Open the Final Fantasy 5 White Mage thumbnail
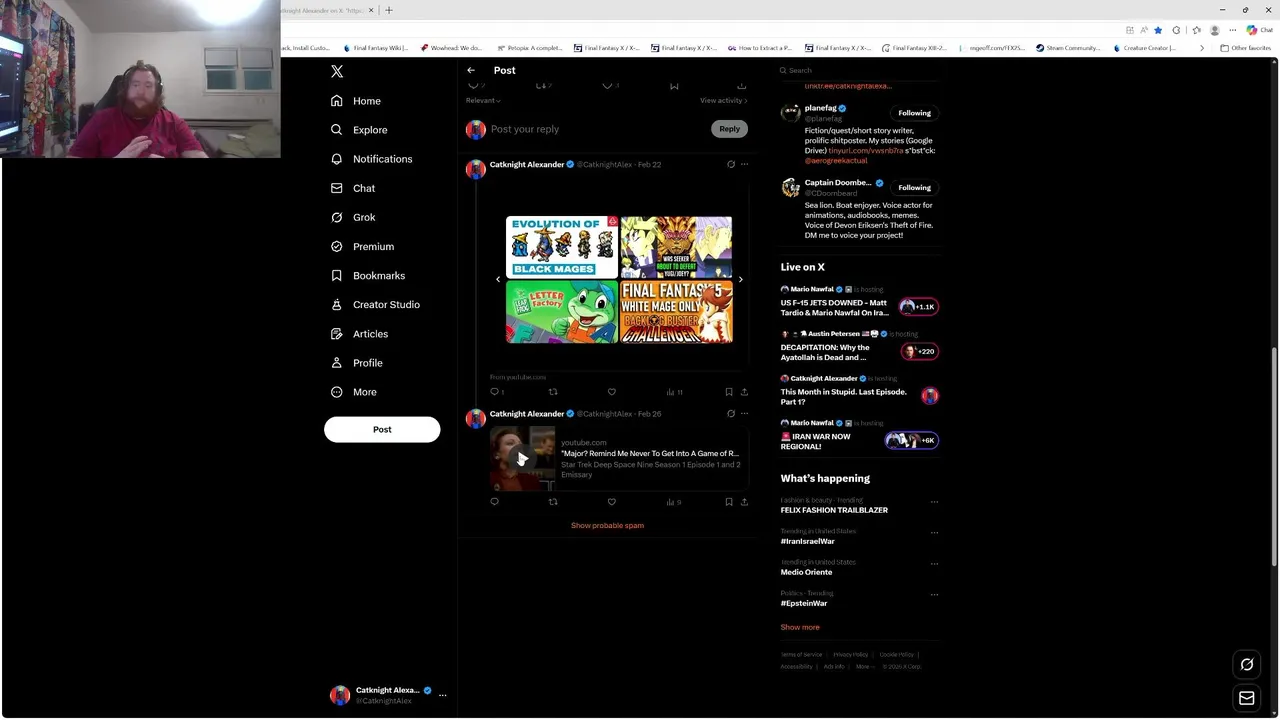Viewport: 1280px width, 720px height. [676, 312]
